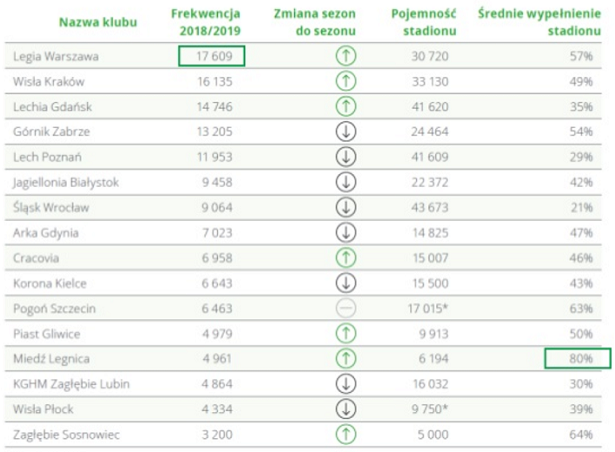Click the Lechia Gdańsk club name
The image size is (615, 452).
[x=53, y=107]
